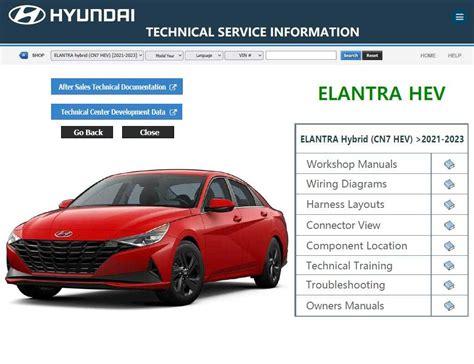Image resolution: width=474 pixels, height=364 pixels.
Task: Open After Sales Technical Documentation
Action: click(117, 87)
